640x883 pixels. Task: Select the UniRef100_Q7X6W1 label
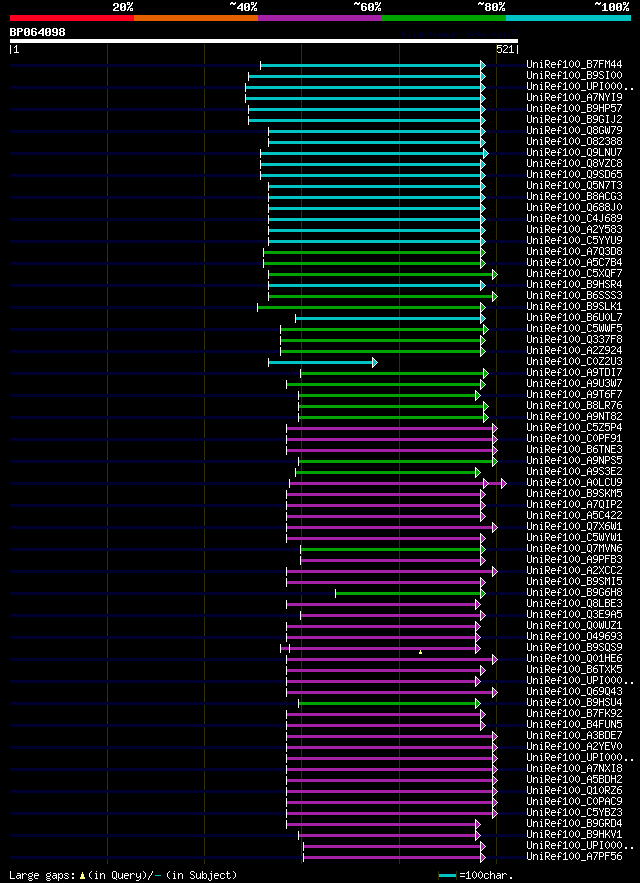(574, 526)
